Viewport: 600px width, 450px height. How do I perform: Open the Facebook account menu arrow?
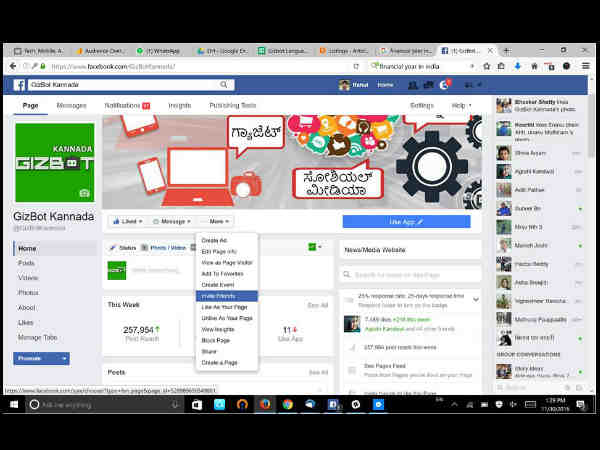pos(479,85)
